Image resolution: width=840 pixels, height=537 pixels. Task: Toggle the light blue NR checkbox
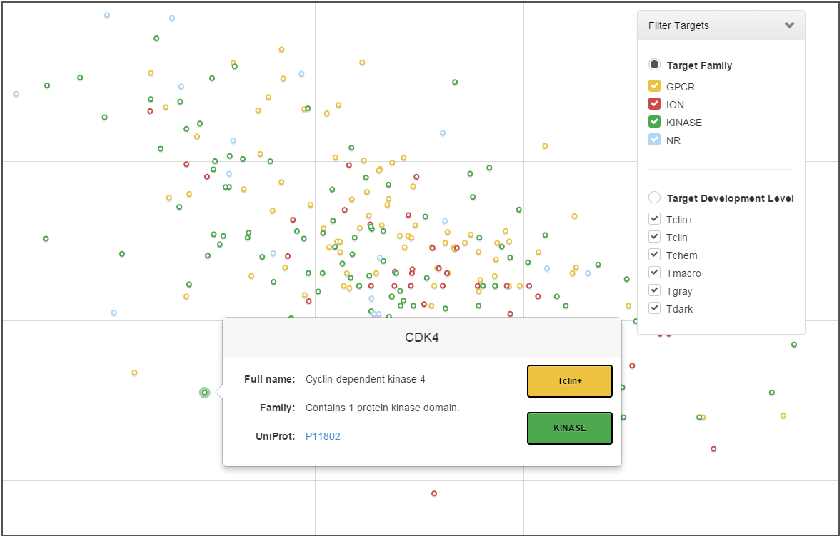pyautogui.click(x=654, y=140)
